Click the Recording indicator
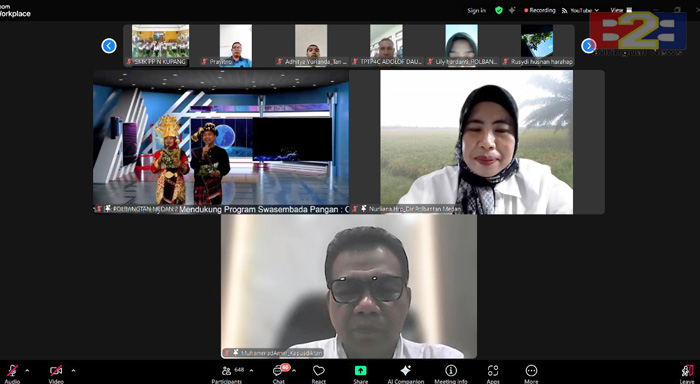 point(540,10)
